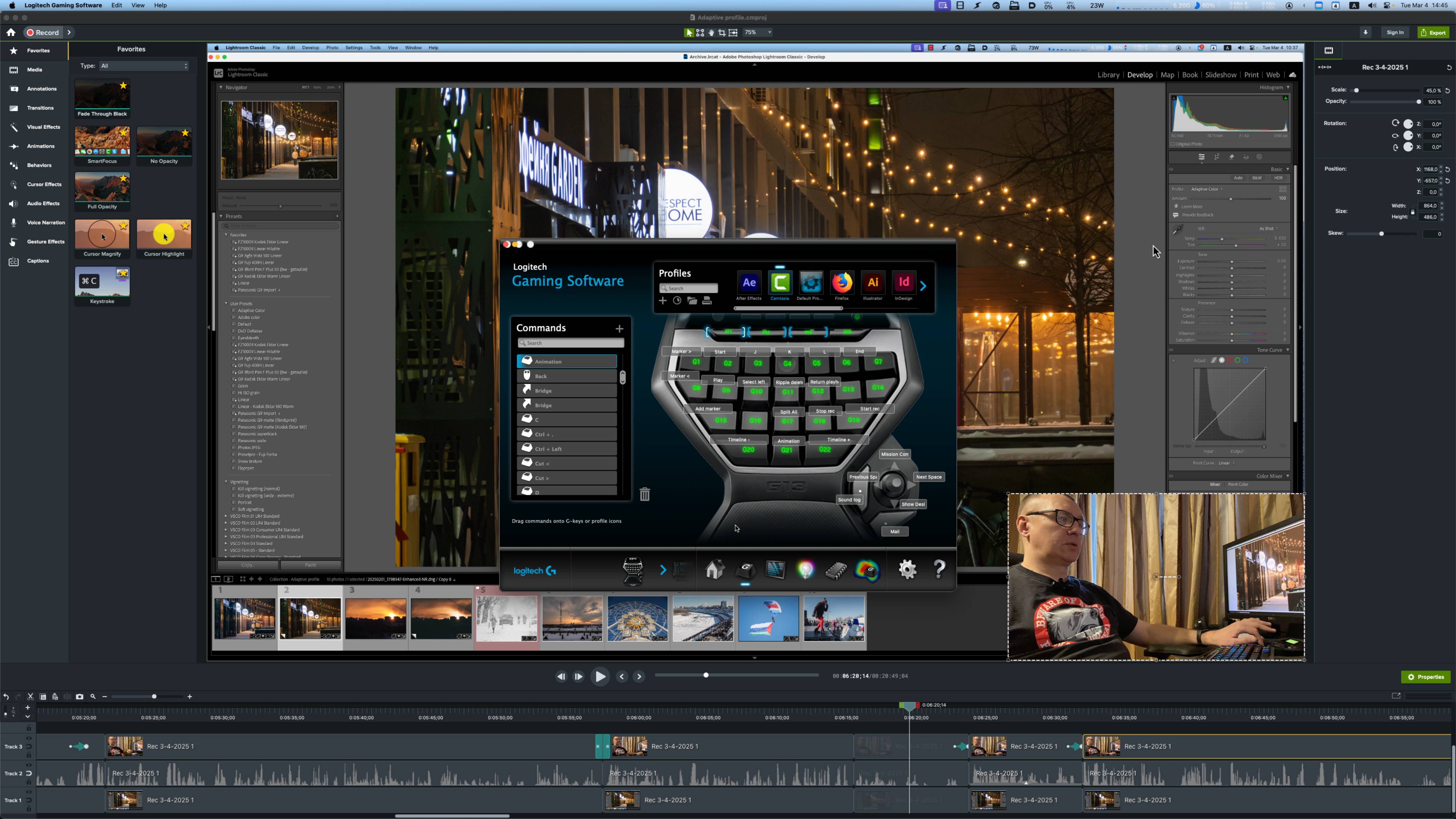Click the green Export button

[x=1433, y=32]
